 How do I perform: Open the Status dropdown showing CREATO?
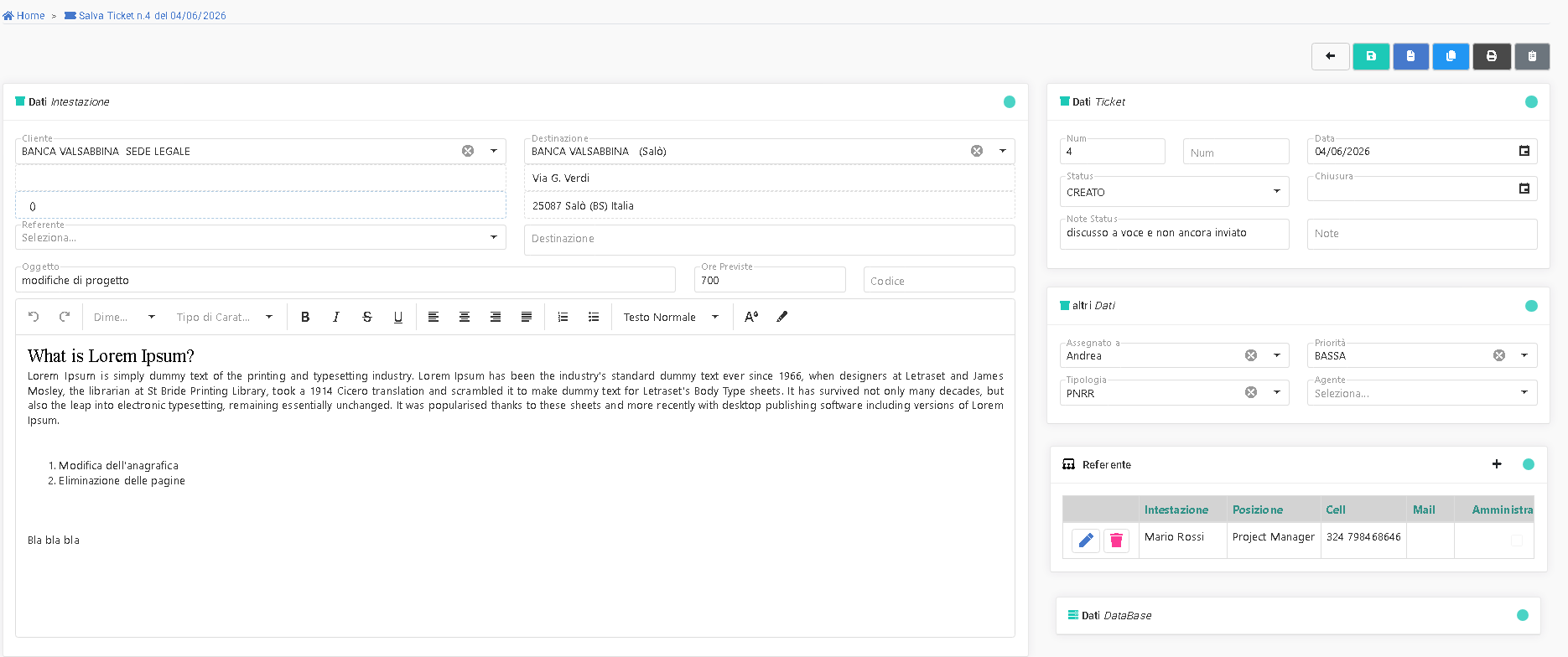pos(1174,192)
